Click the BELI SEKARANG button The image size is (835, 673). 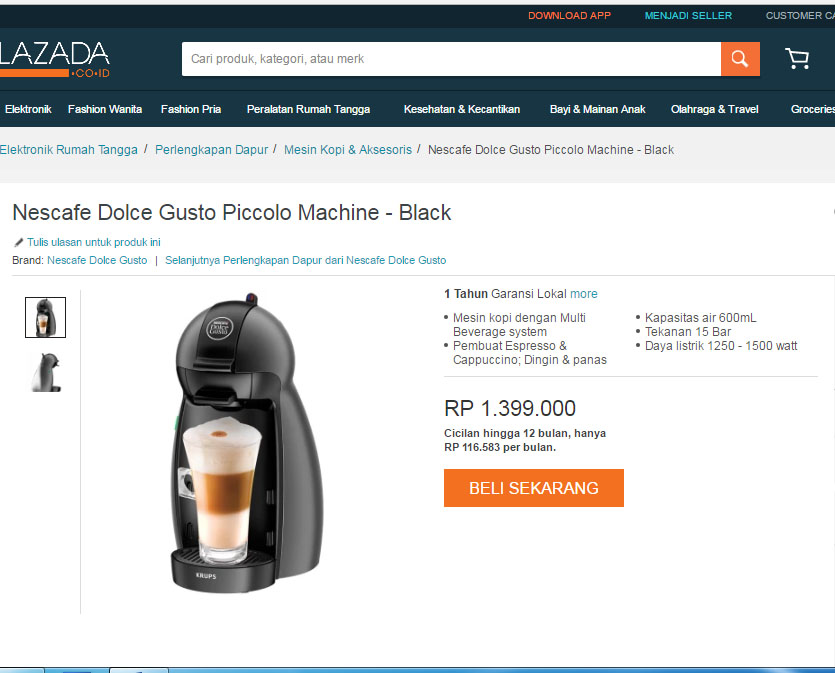point(534,488)
